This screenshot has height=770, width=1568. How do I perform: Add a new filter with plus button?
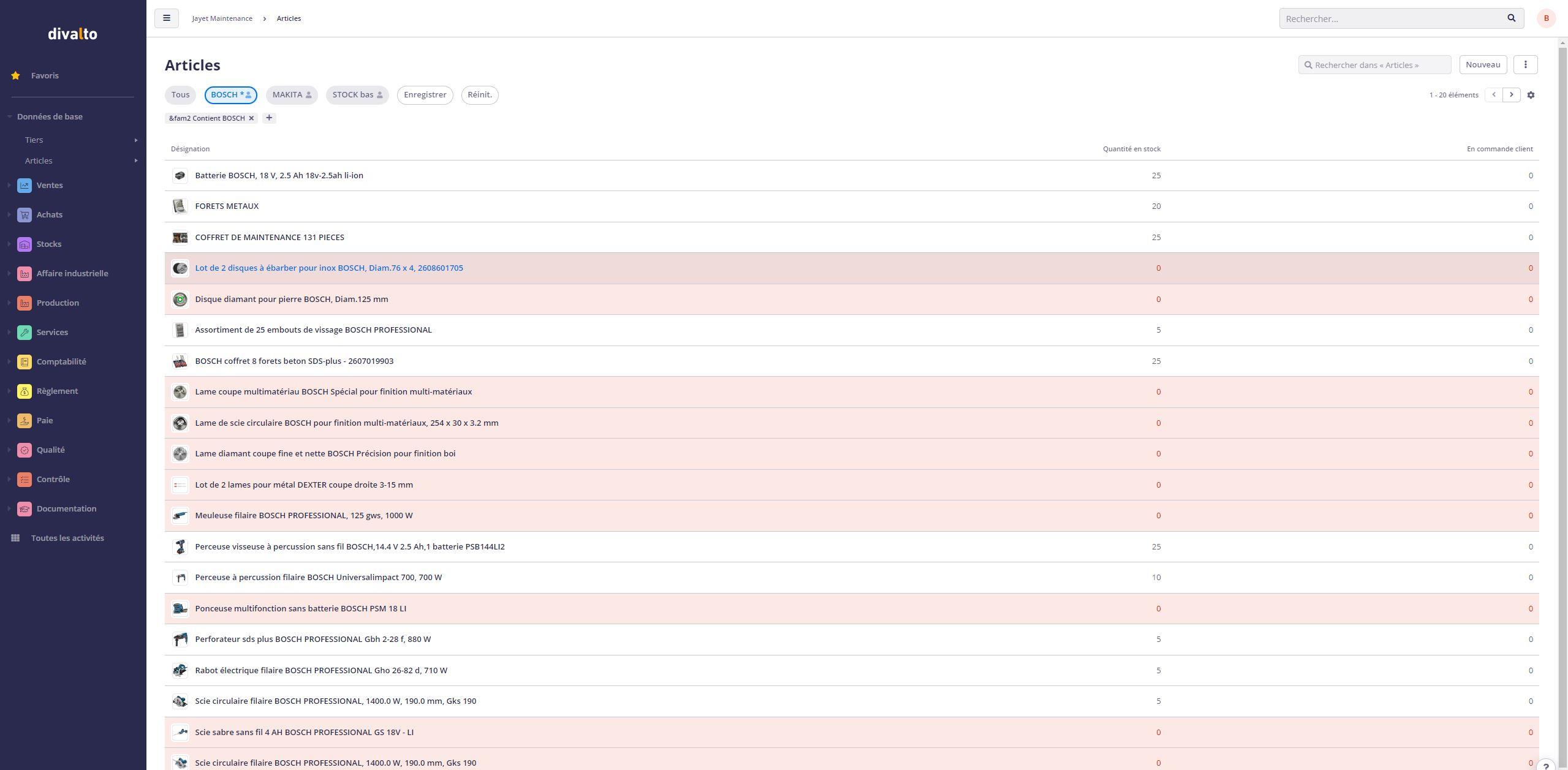coord(268,118)
